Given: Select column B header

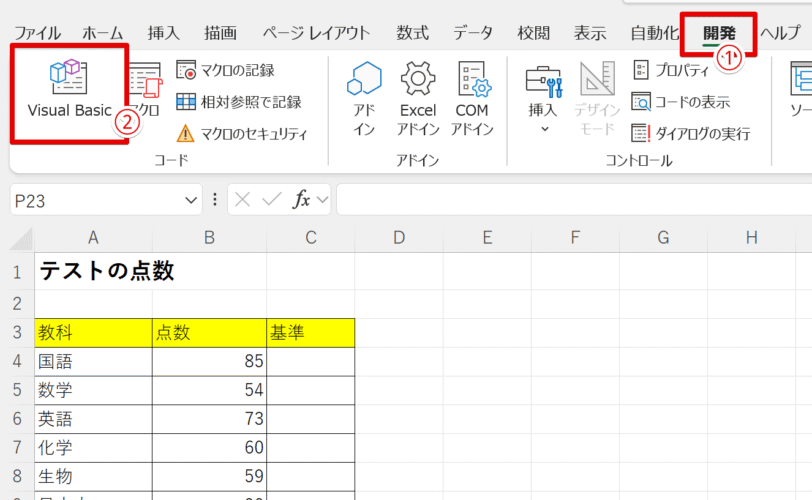Looking at the screenshot, I should pos(209,238).
